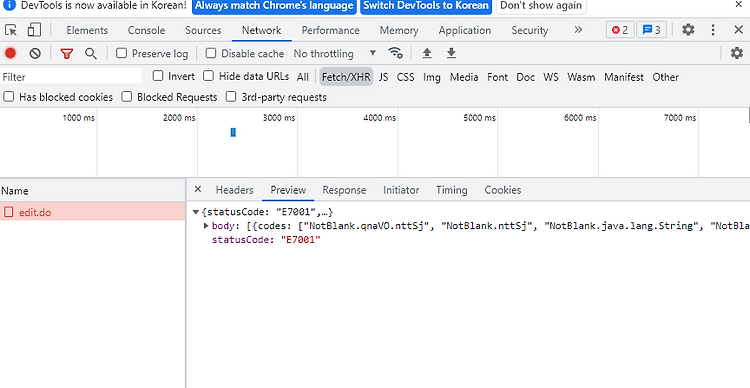Image resolution: width=750 pixels, height=388 pixels.
Task: Check Has blocked cookies
Action: [x=9, y=97]
